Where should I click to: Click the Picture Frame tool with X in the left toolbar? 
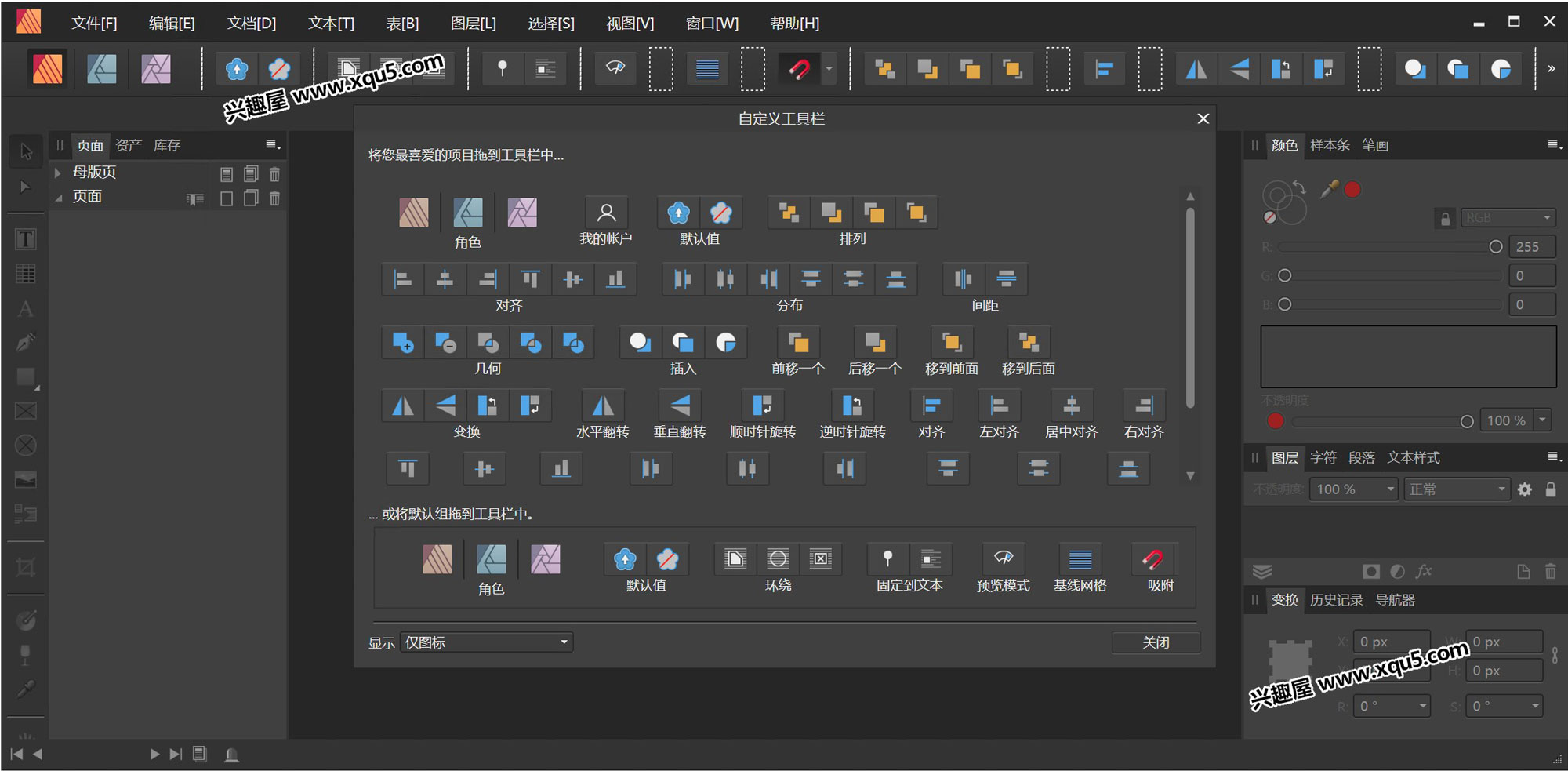pos(26,411)
